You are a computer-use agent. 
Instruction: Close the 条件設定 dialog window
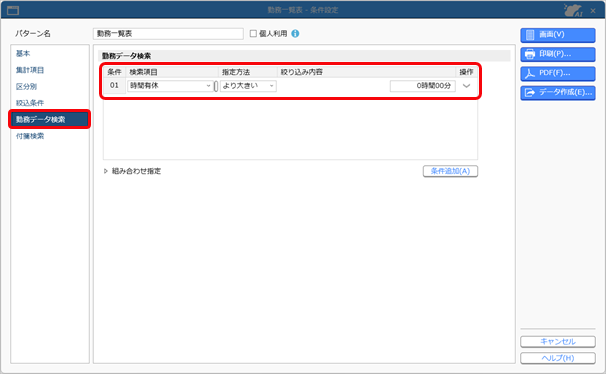(x=593, y=11)
